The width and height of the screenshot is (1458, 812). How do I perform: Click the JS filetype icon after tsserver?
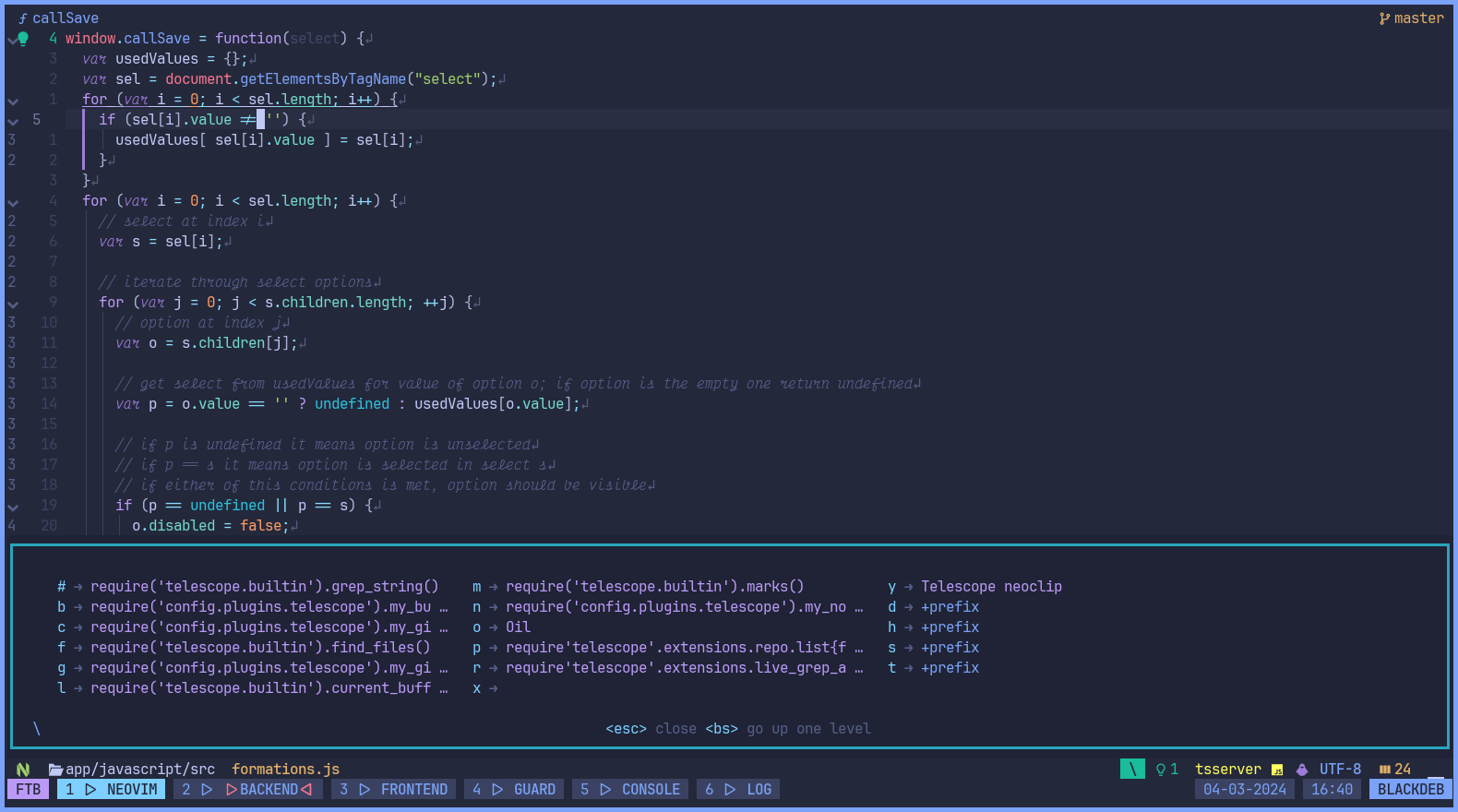(1277, 770)
